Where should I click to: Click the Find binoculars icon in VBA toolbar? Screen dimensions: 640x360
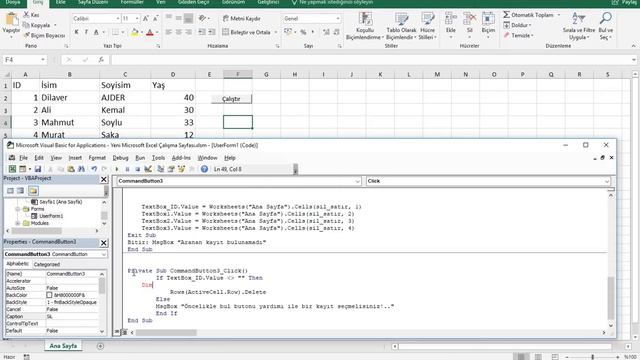click(81, 169)
